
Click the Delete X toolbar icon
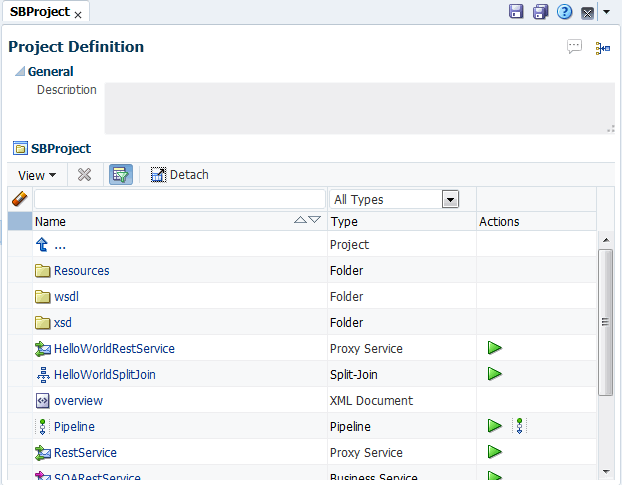[x=84, y=174]
